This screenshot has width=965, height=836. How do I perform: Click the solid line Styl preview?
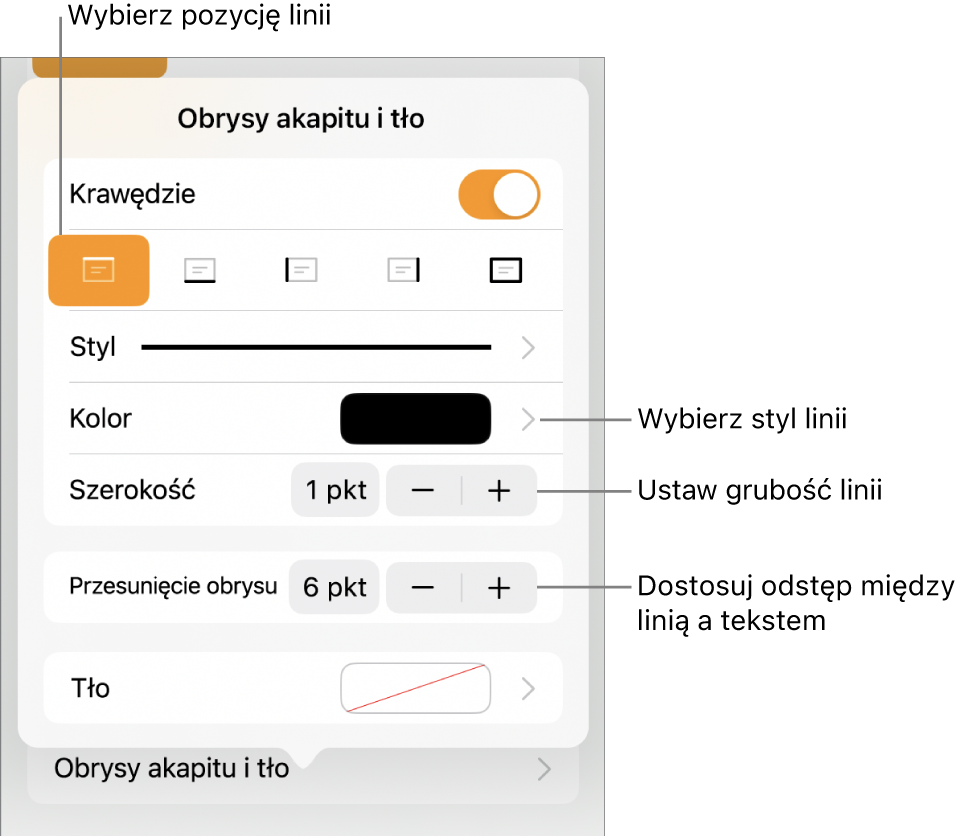tap(316, 348)
